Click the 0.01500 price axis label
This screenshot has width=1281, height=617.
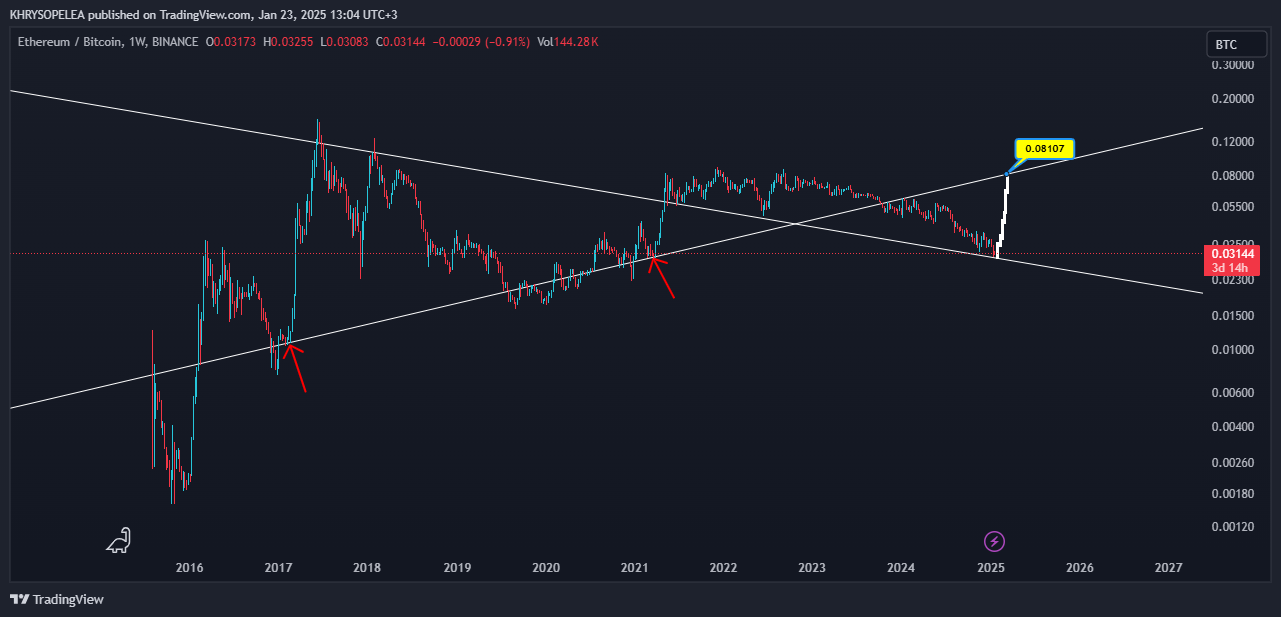click(1233, 316)
